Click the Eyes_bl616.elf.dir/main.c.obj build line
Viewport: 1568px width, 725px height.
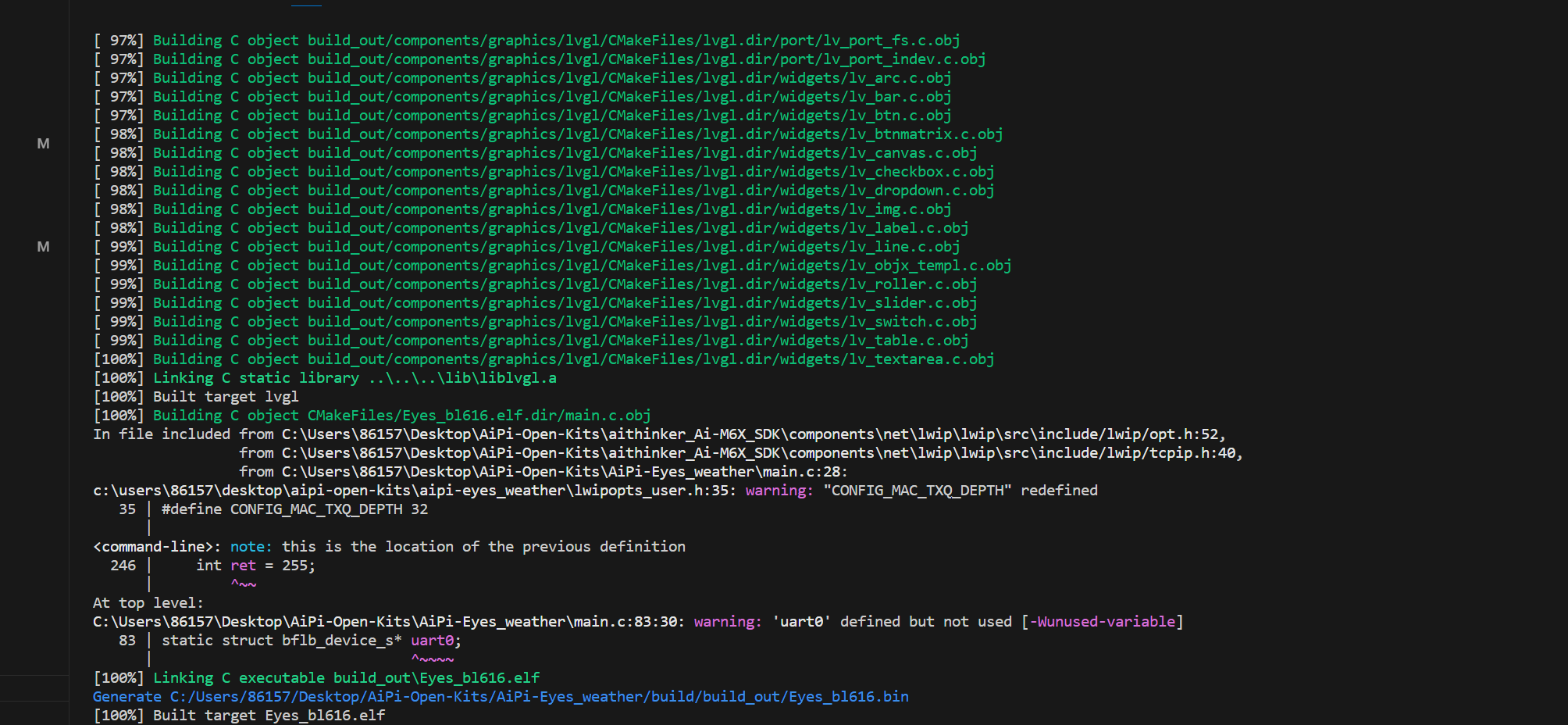pos(372,415)
